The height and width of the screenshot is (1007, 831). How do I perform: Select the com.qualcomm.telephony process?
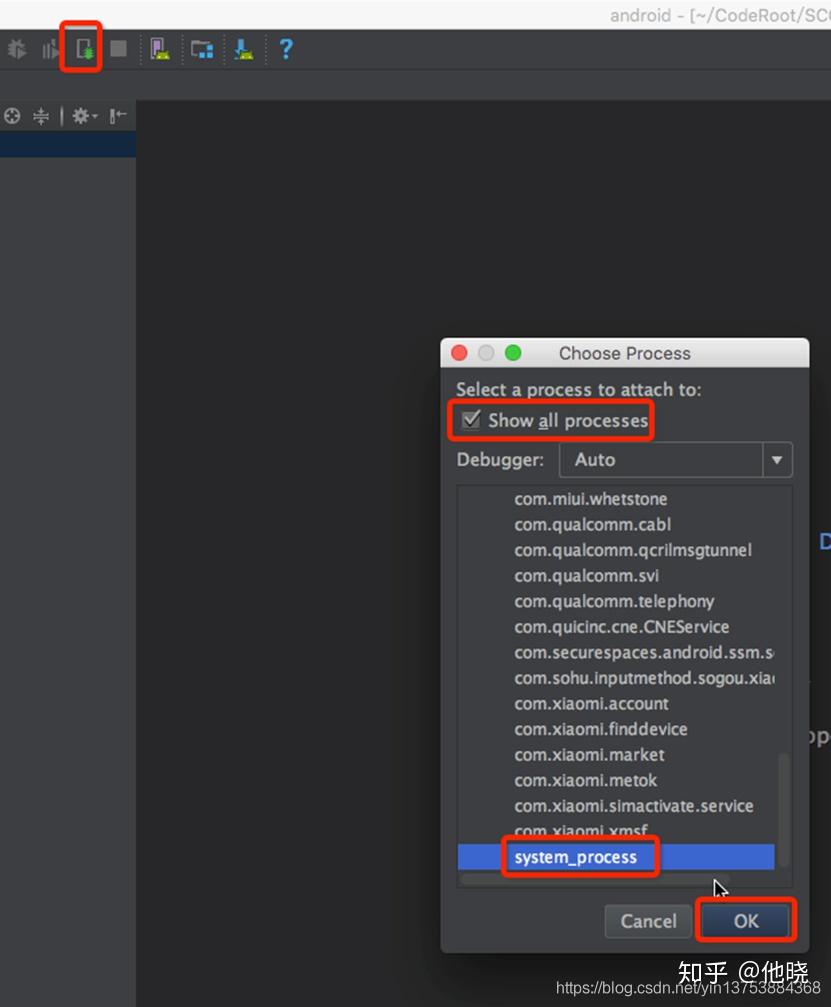pyautogui.click(x=613, y=601)
